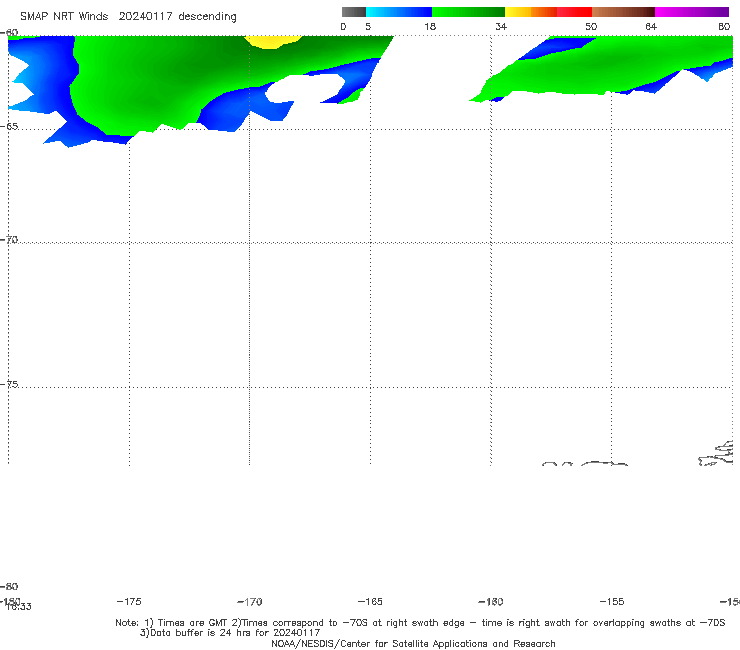Click the 'Note: 1) Times are GMT' footnote line
740x650 pixels.
(x=420, y=623)
